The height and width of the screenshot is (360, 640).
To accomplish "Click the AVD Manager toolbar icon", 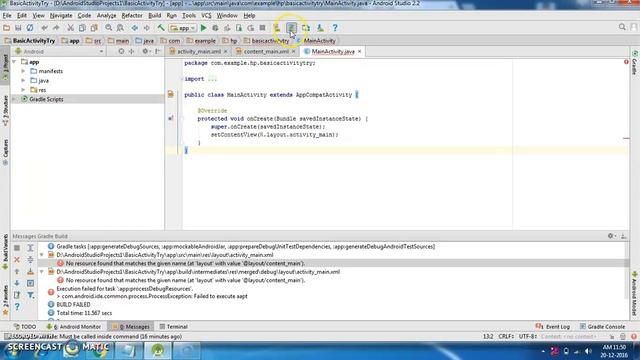I will 277,28.
